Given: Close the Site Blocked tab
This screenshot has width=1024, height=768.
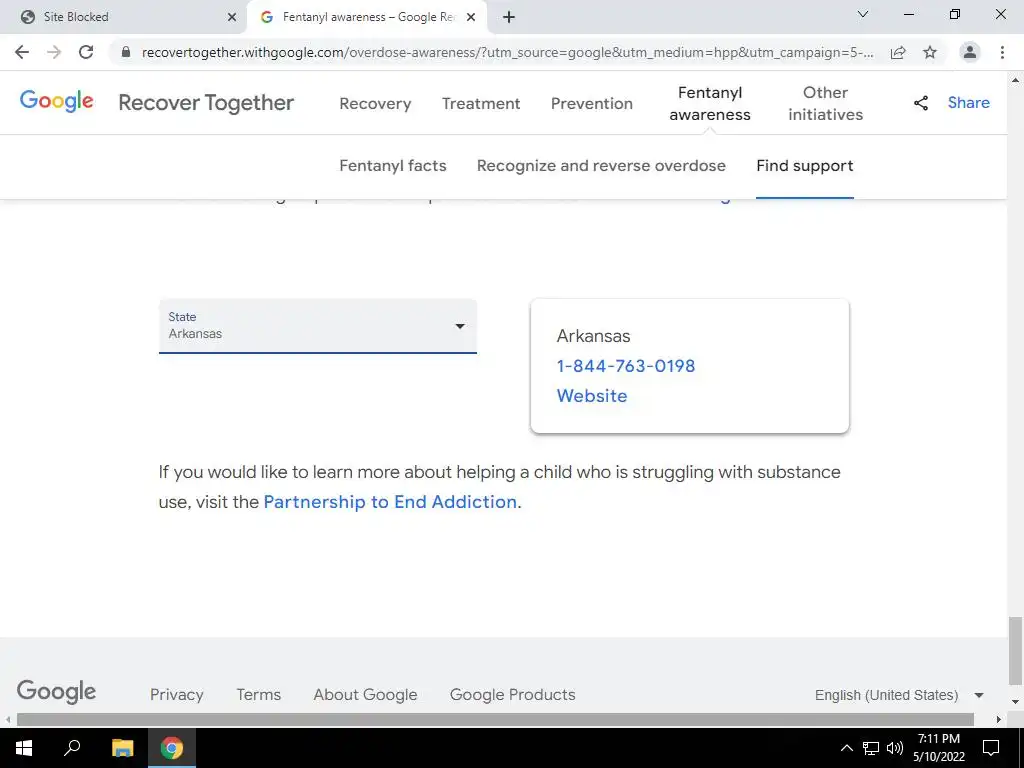Looking at the screenshot, I should 232,17.
